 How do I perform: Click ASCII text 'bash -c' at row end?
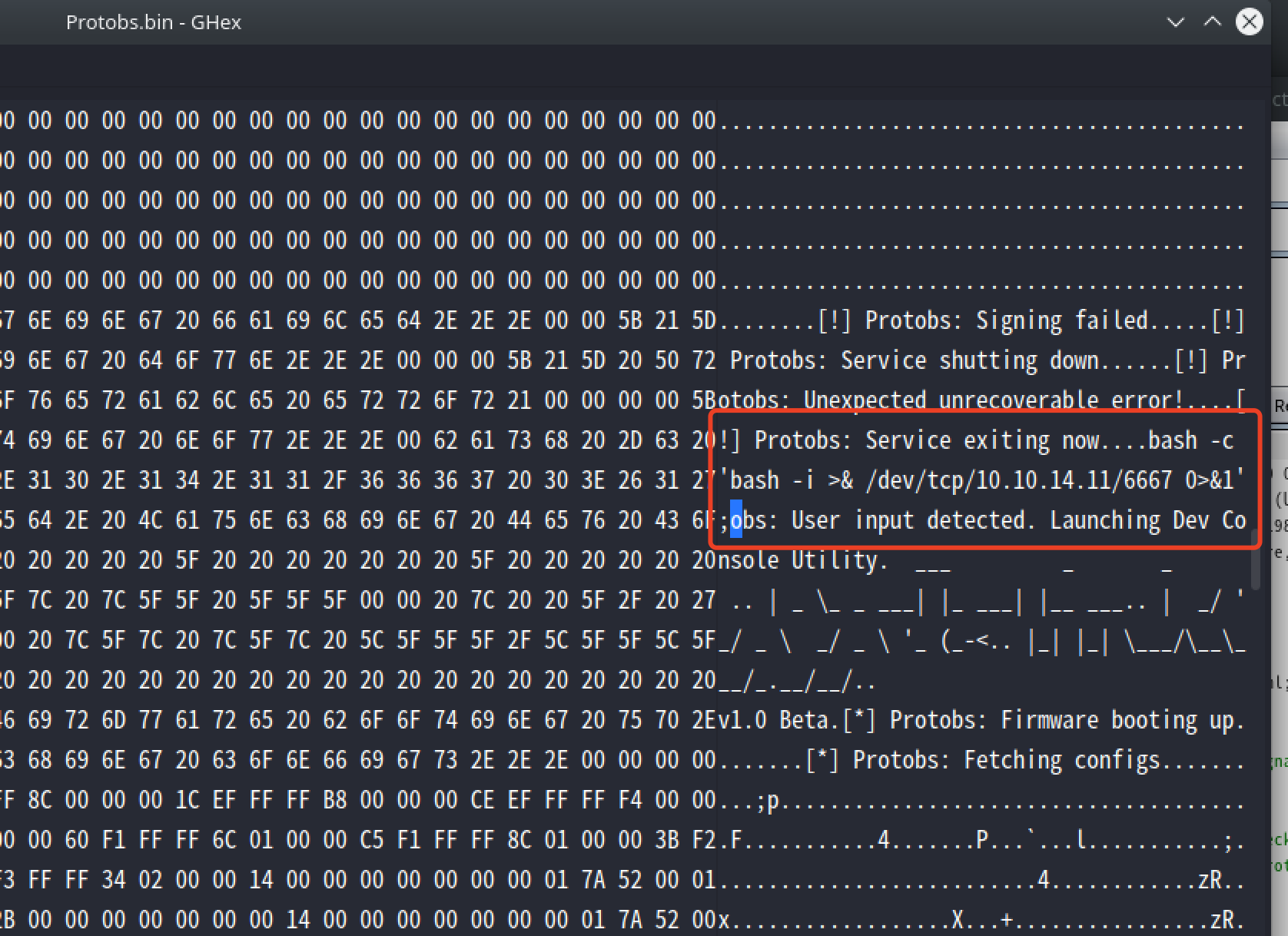[1190, 440]
